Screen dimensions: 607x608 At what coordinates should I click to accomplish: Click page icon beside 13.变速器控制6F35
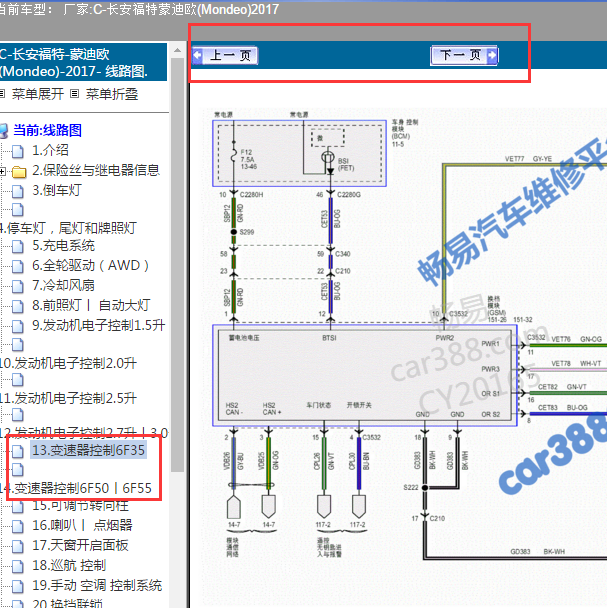pyautogui.click(x=17, y=451)
